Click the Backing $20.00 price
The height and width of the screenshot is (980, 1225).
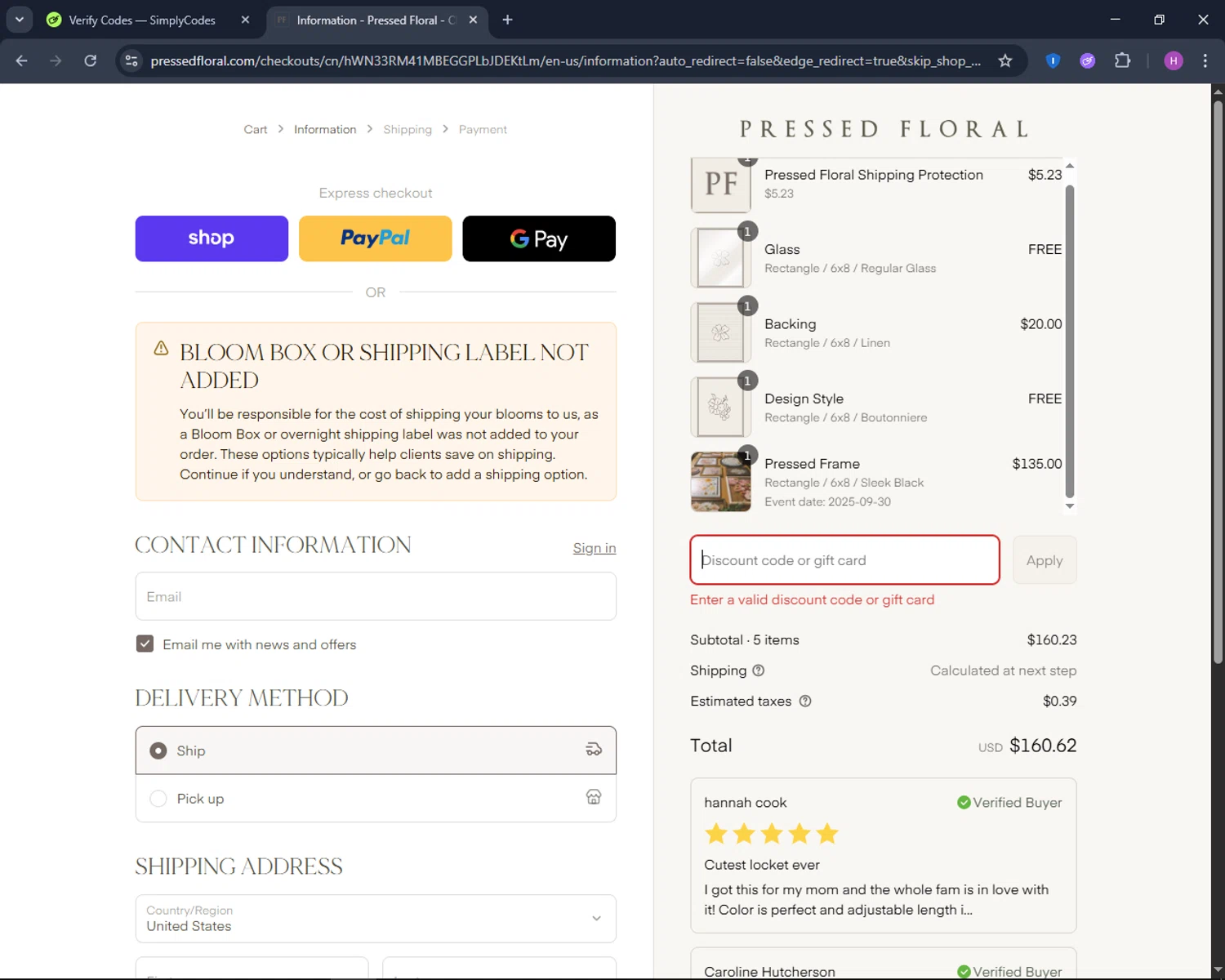(1041, 324)
